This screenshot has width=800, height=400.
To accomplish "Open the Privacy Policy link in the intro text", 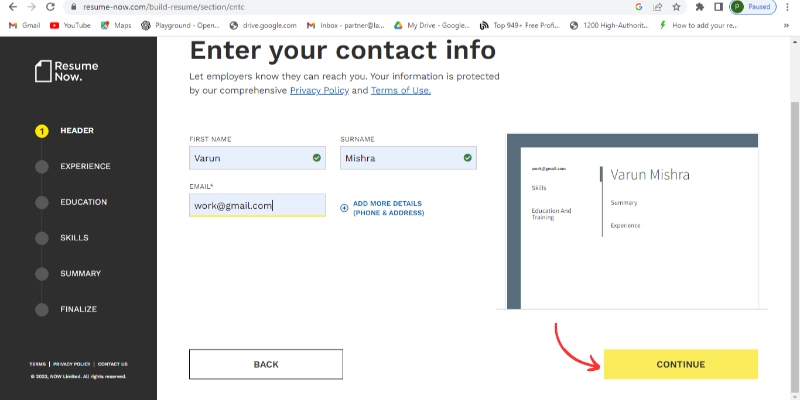I will tap(318, 91).
